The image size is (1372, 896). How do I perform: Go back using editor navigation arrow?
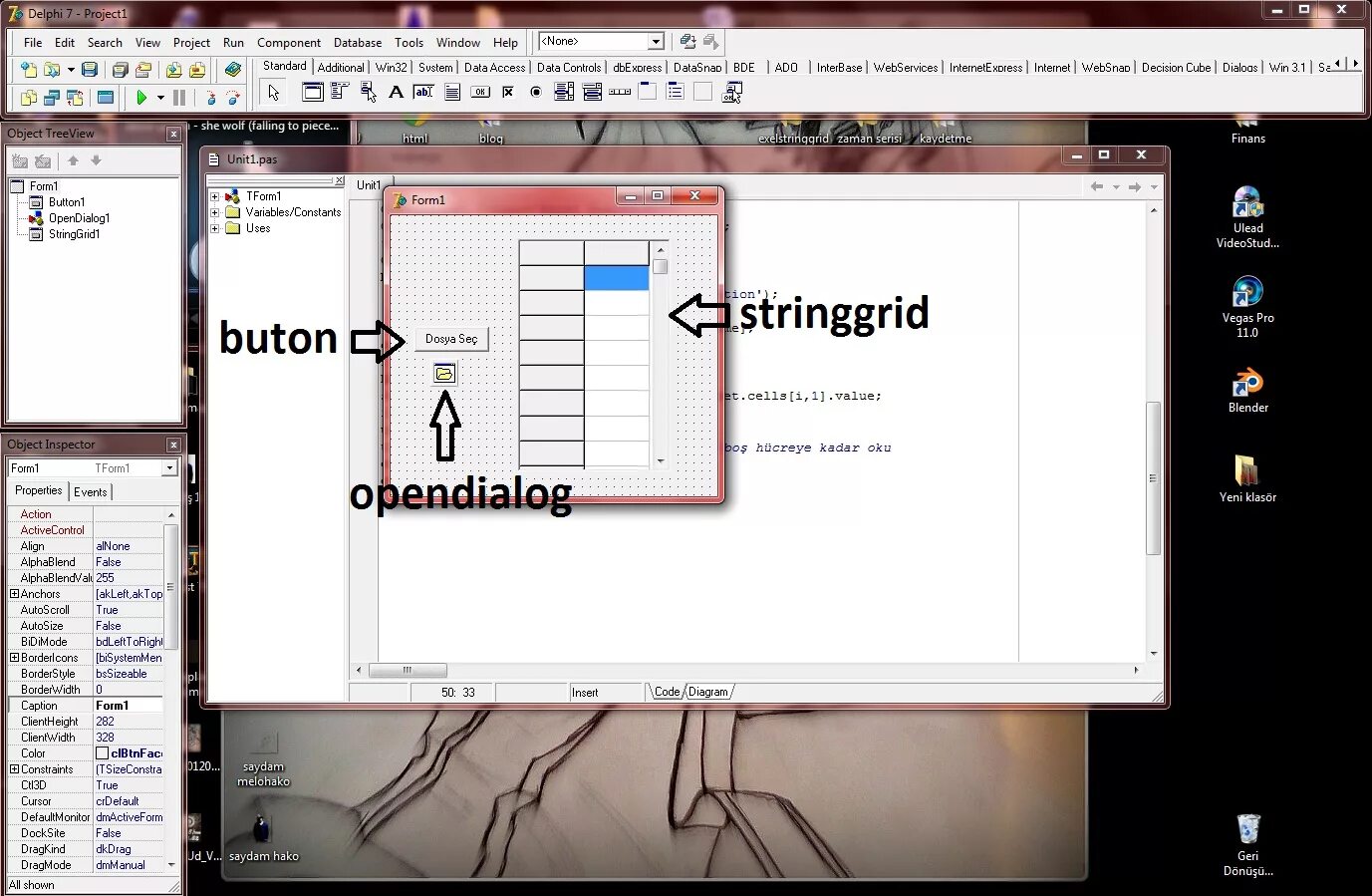pyautogui.click(x=1096, y=186)
